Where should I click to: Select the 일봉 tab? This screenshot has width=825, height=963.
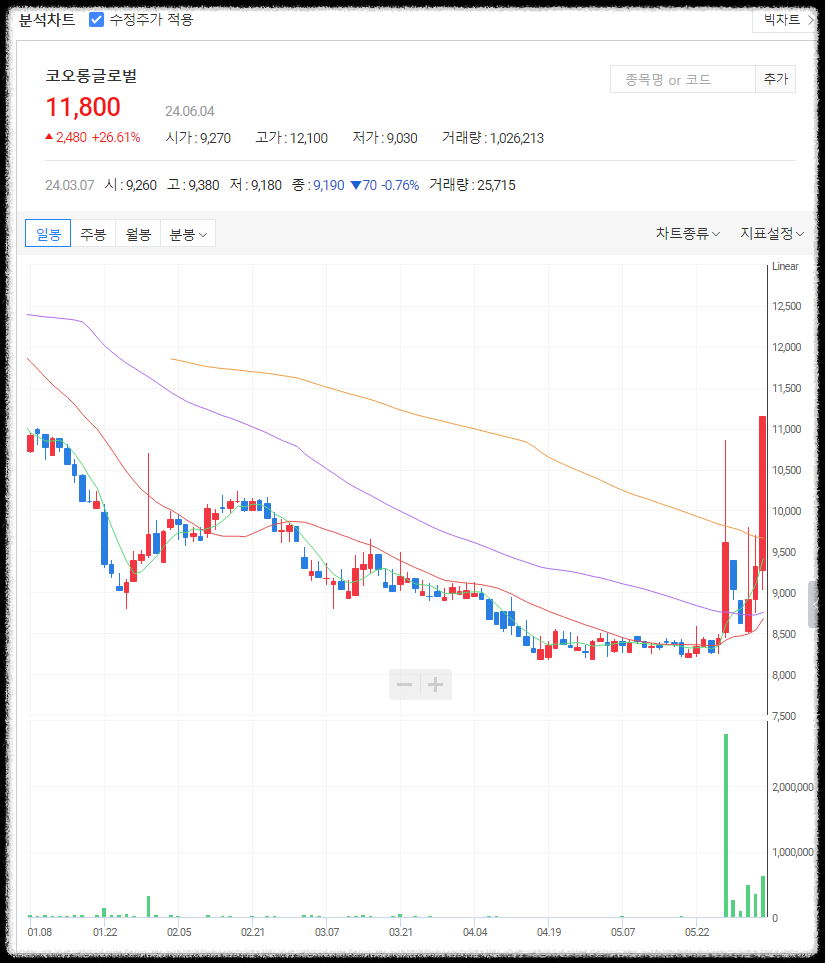point(48,233)
